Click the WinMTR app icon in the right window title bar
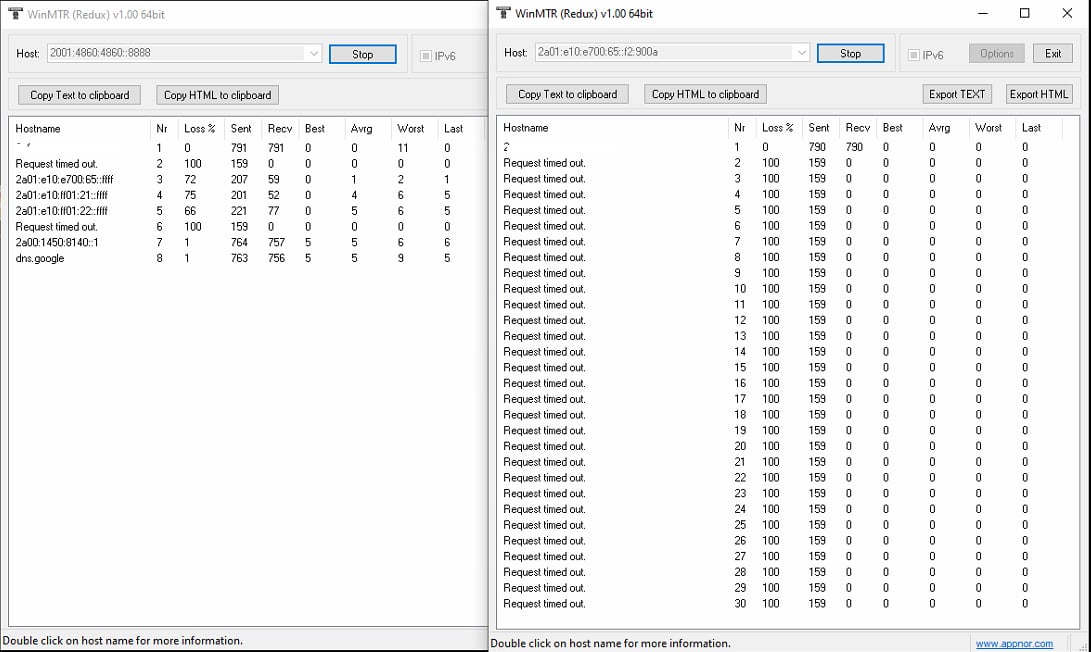Image resolution: width=1091 pixels, height=652 pixels. [502, 13]
